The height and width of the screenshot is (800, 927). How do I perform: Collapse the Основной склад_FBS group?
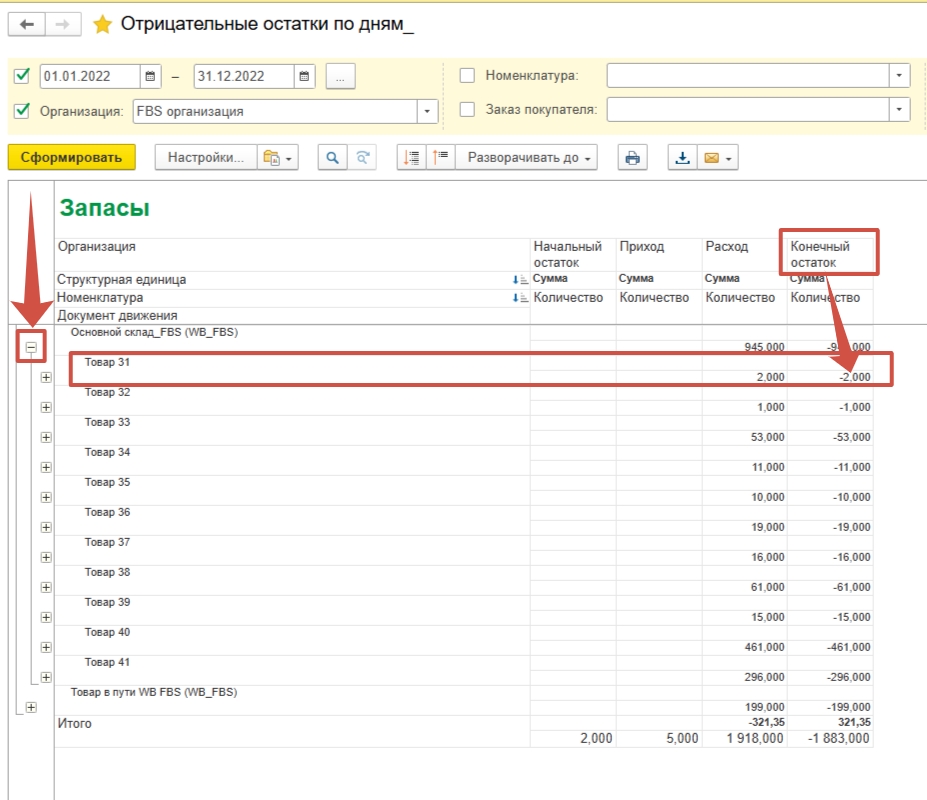[32, 347]
